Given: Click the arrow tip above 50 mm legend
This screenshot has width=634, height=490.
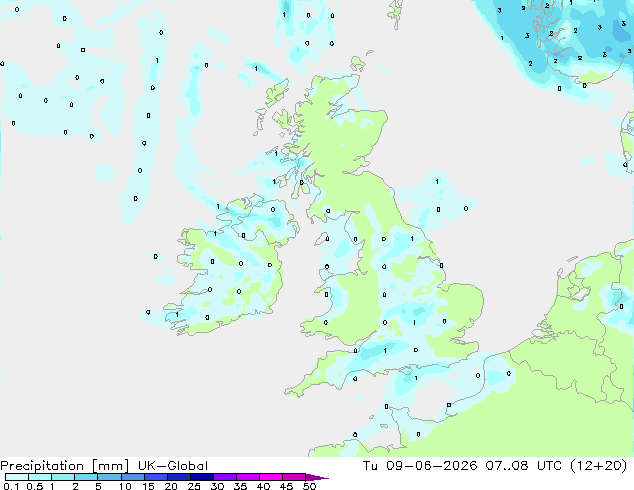Looking at the screenshot, I should pyautogui.click(x=317, y=477).
